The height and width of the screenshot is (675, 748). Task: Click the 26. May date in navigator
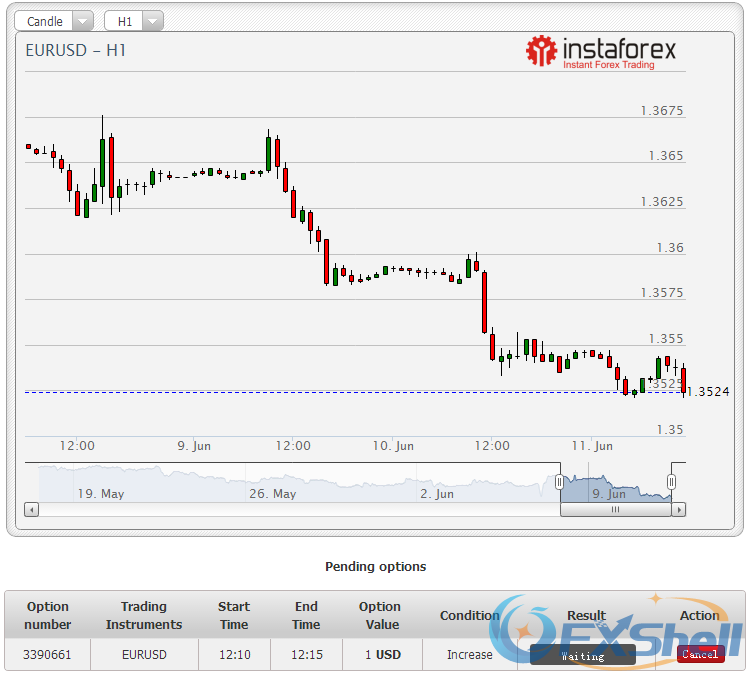(x=272, y=493)
